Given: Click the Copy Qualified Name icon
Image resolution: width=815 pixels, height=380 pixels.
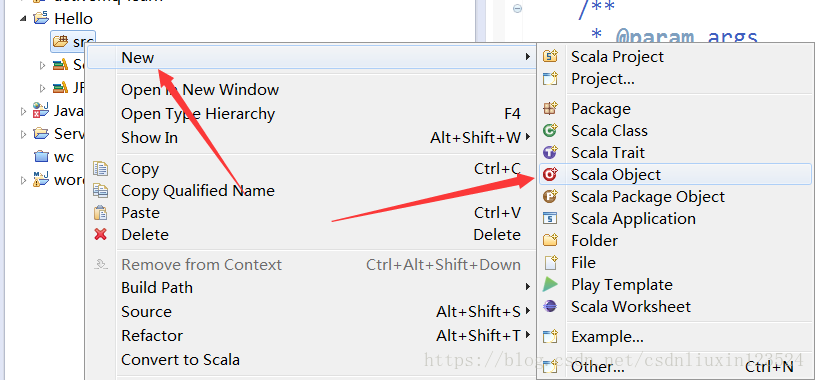Looking at the screenshot, I should 100,190.
